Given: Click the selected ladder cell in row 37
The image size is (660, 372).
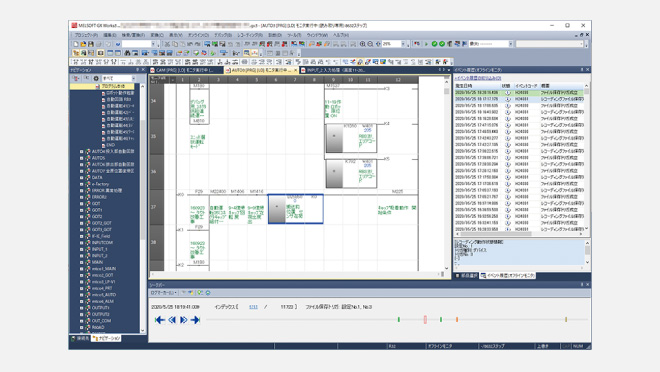Looking at the screenshot, I should (295, 209).
